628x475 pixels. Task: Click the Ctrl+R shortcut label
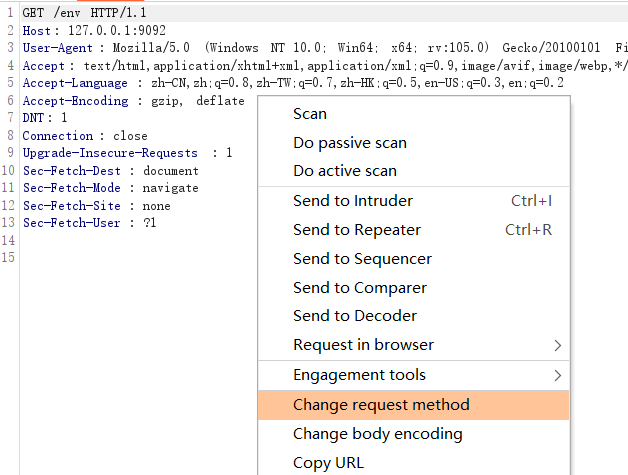pos(528,230)
